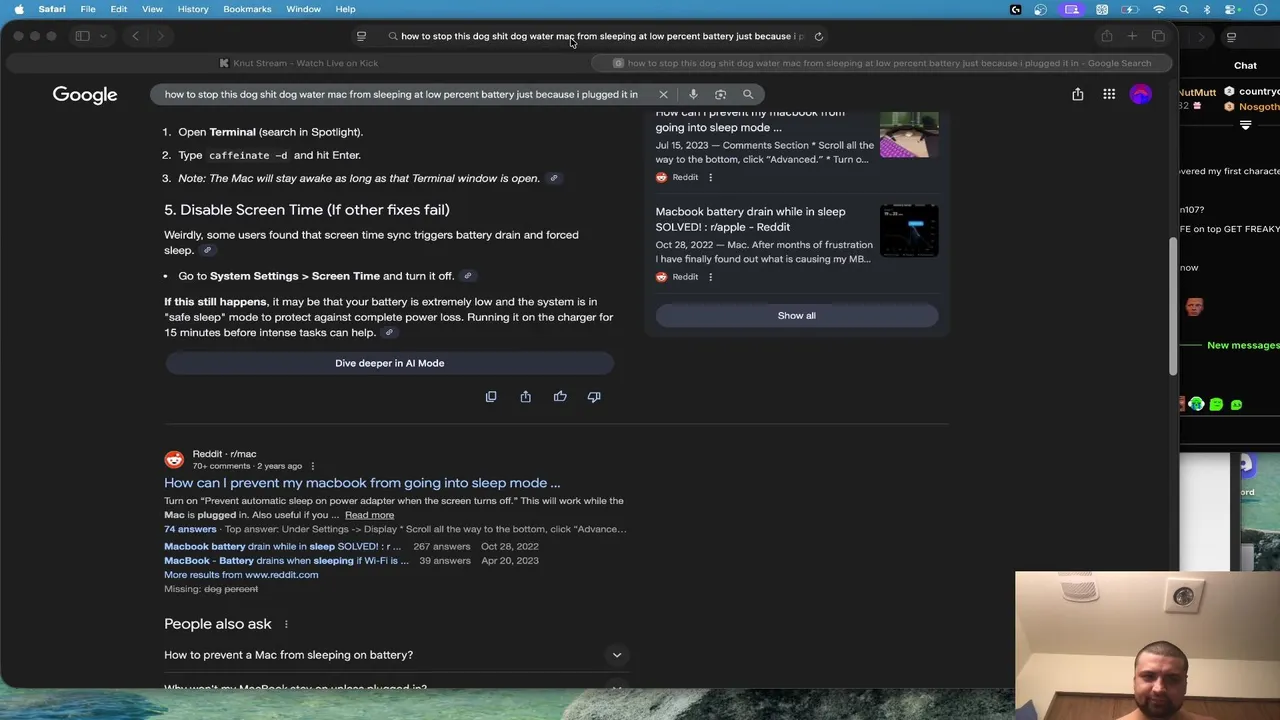1280x720 pixels.
Task: Click the Google search query field
Action: pos(400,94)
